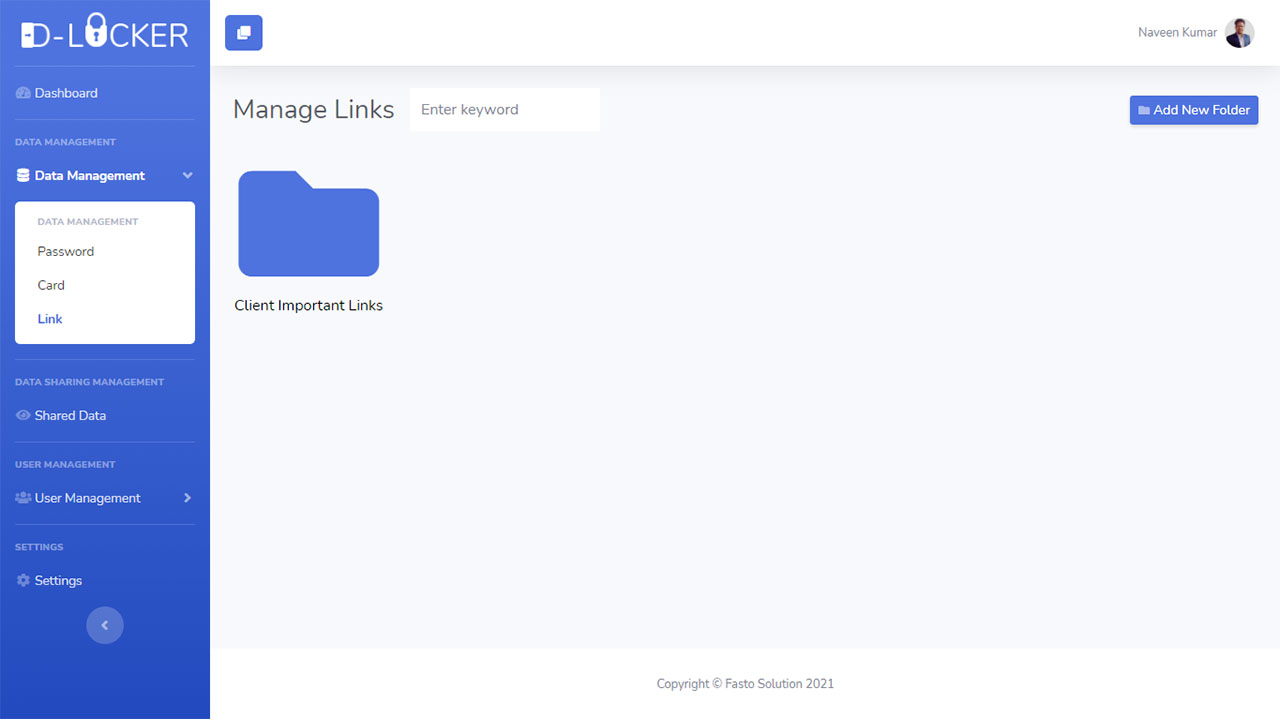This screenshot has width=1280, height=720.
Task: Open the Client Important Links folder label
Action: point(308,306)
